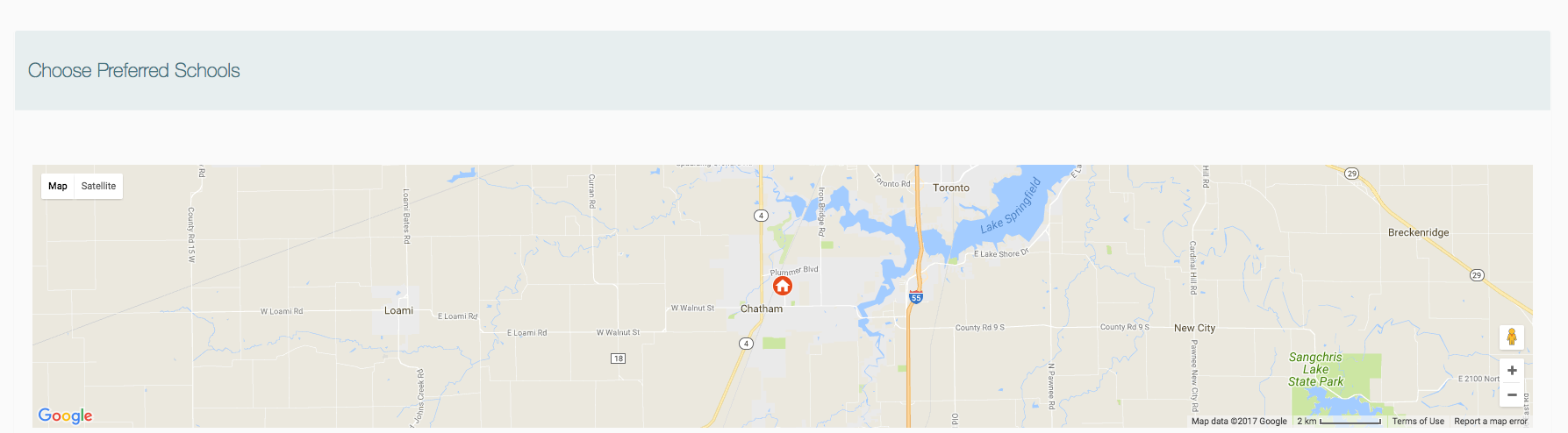Viewport: 1568px width, 433px height.
Task: Click the Route 4 shield north of Chatham
Action: coord(761,216)
